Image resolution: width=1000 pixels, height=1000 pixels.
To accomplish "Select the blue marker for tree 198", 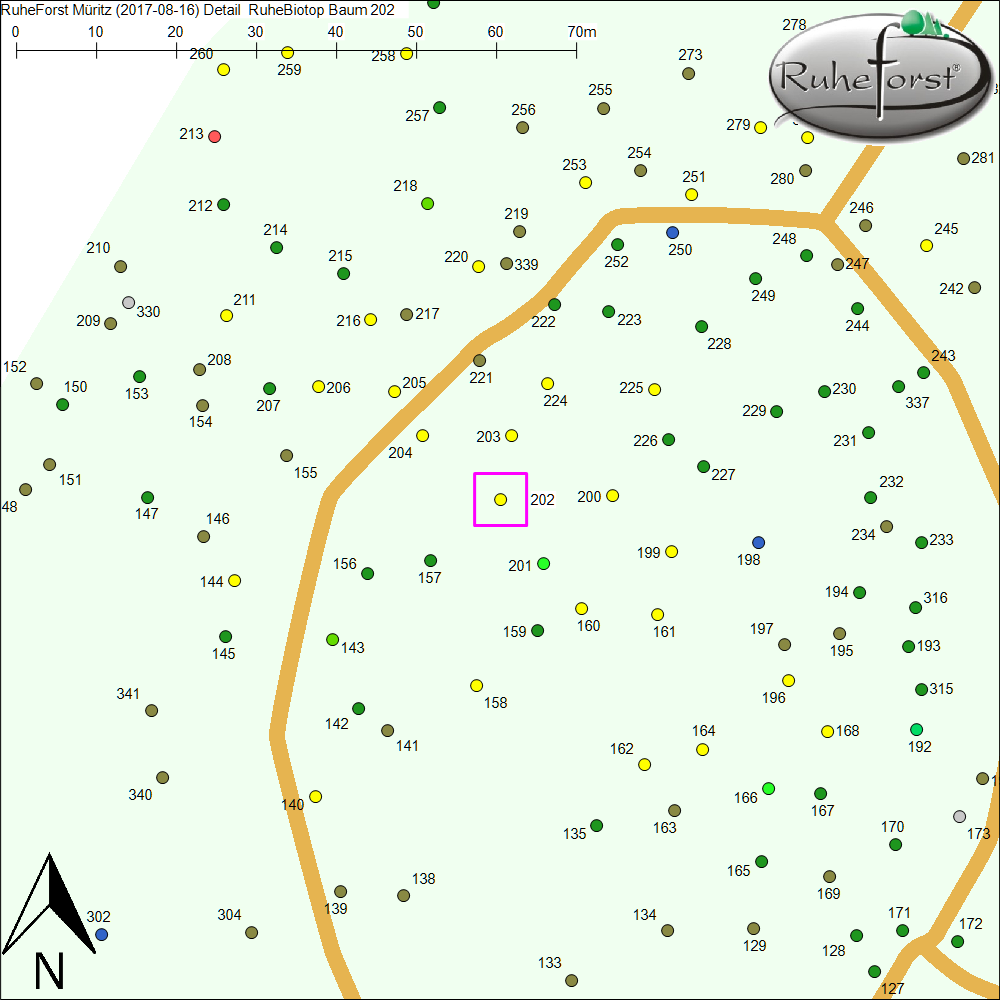I will point(758,542).
